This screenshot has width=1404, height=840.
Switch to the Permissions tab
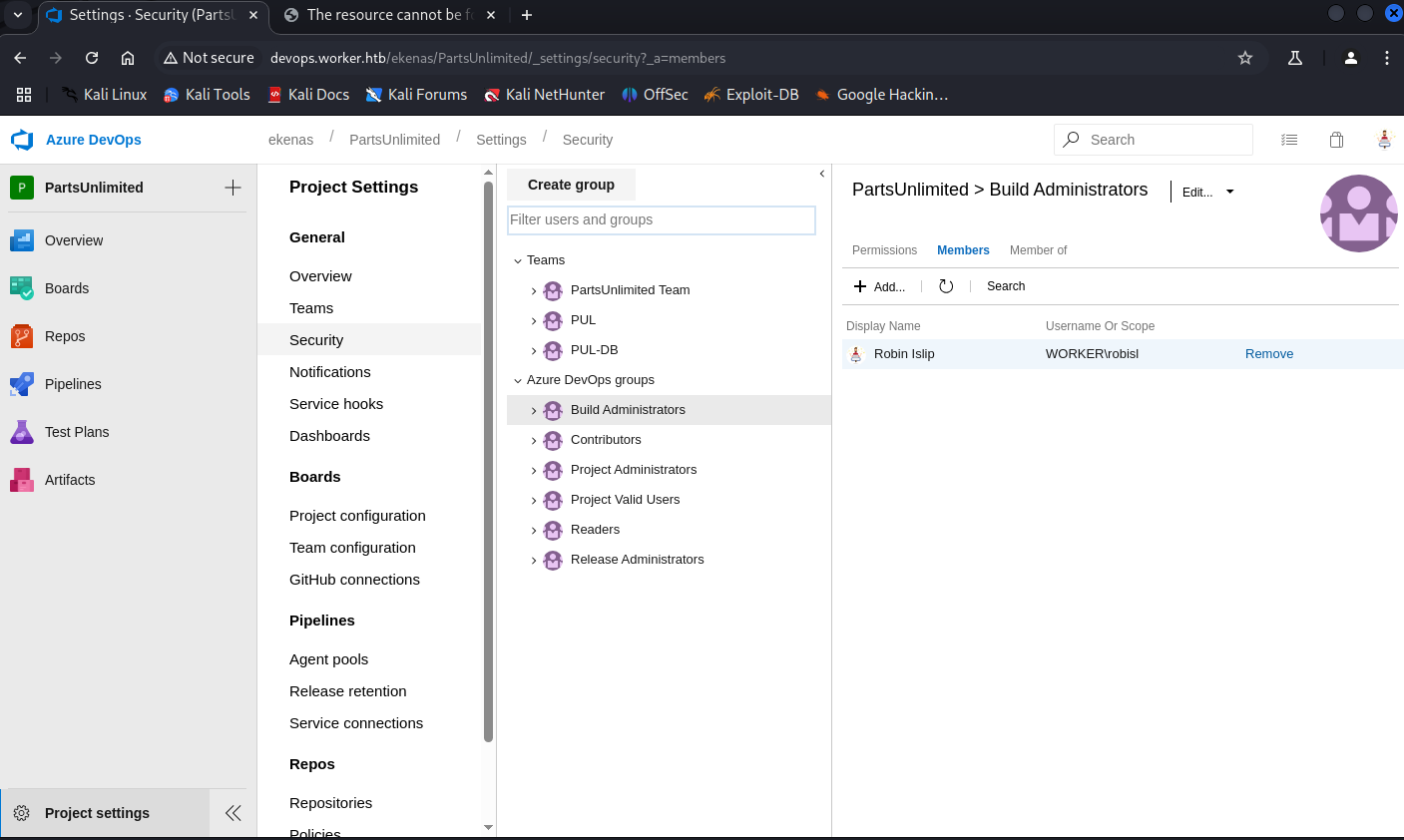(x=884, y=250)
